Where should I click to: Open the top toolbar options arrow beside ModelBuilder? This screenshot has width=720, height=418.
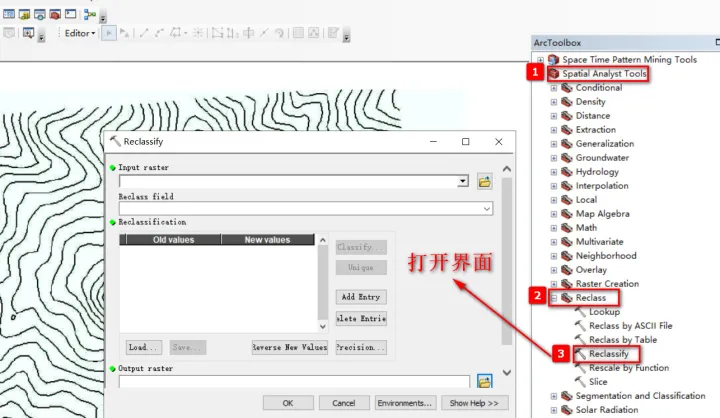point(103,18)
